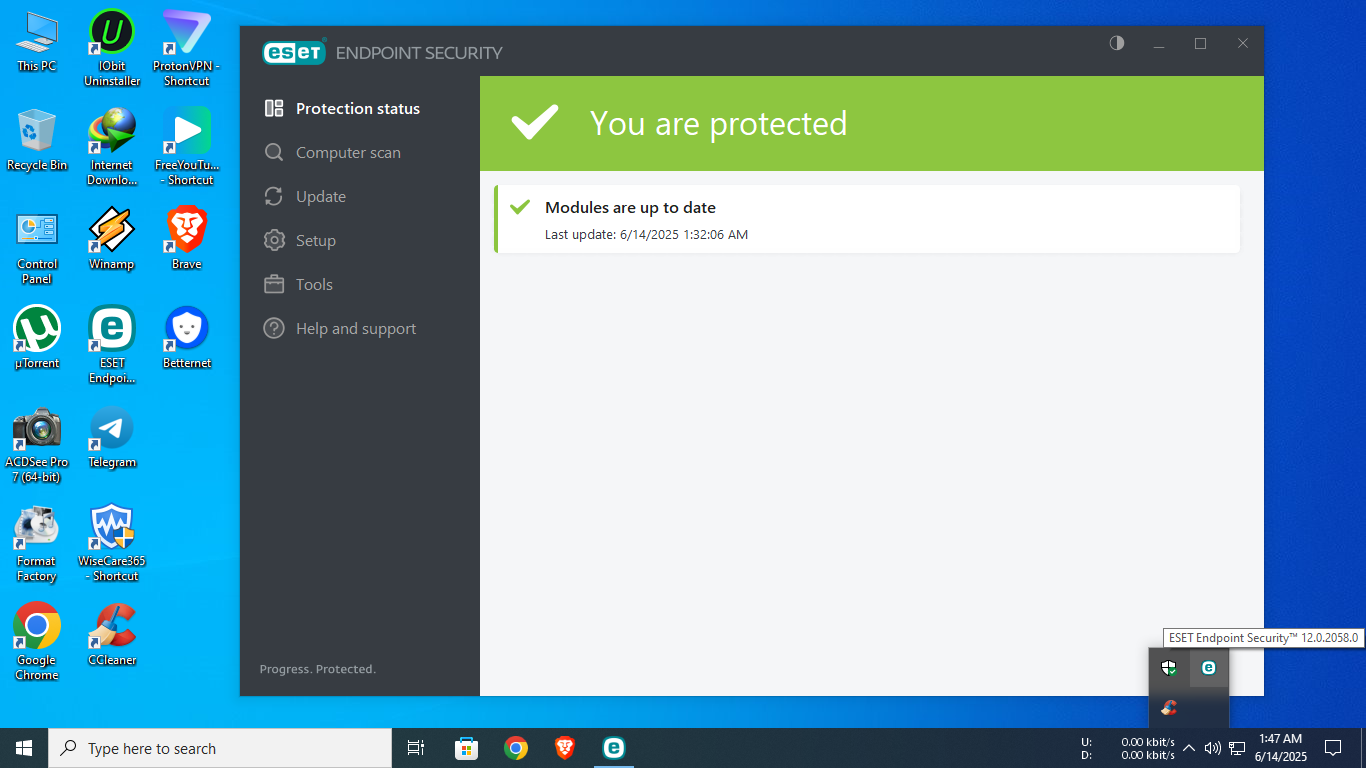1366x768 pixels.
Task: Click the Type here to search box
Action: point(220,748)
